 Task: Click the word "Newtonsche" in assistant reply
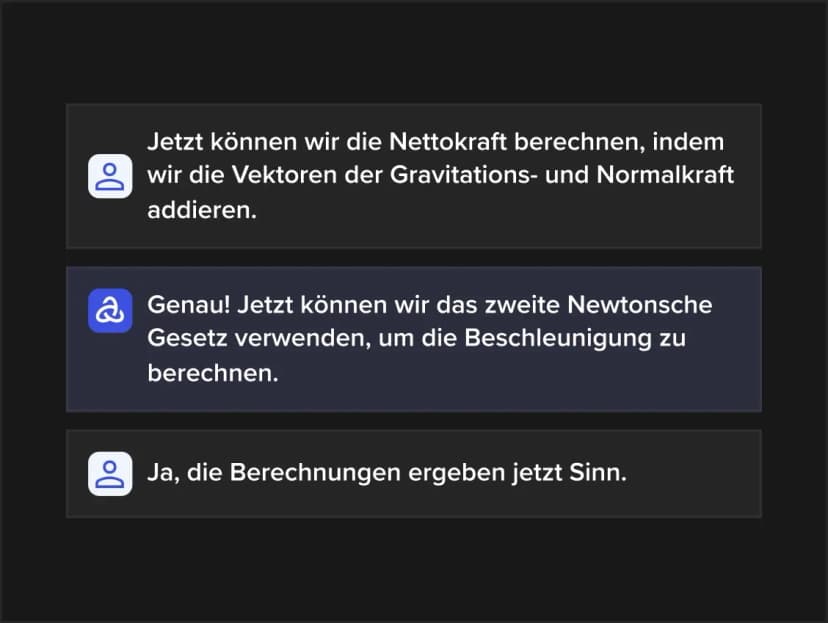tap(639, 305)
